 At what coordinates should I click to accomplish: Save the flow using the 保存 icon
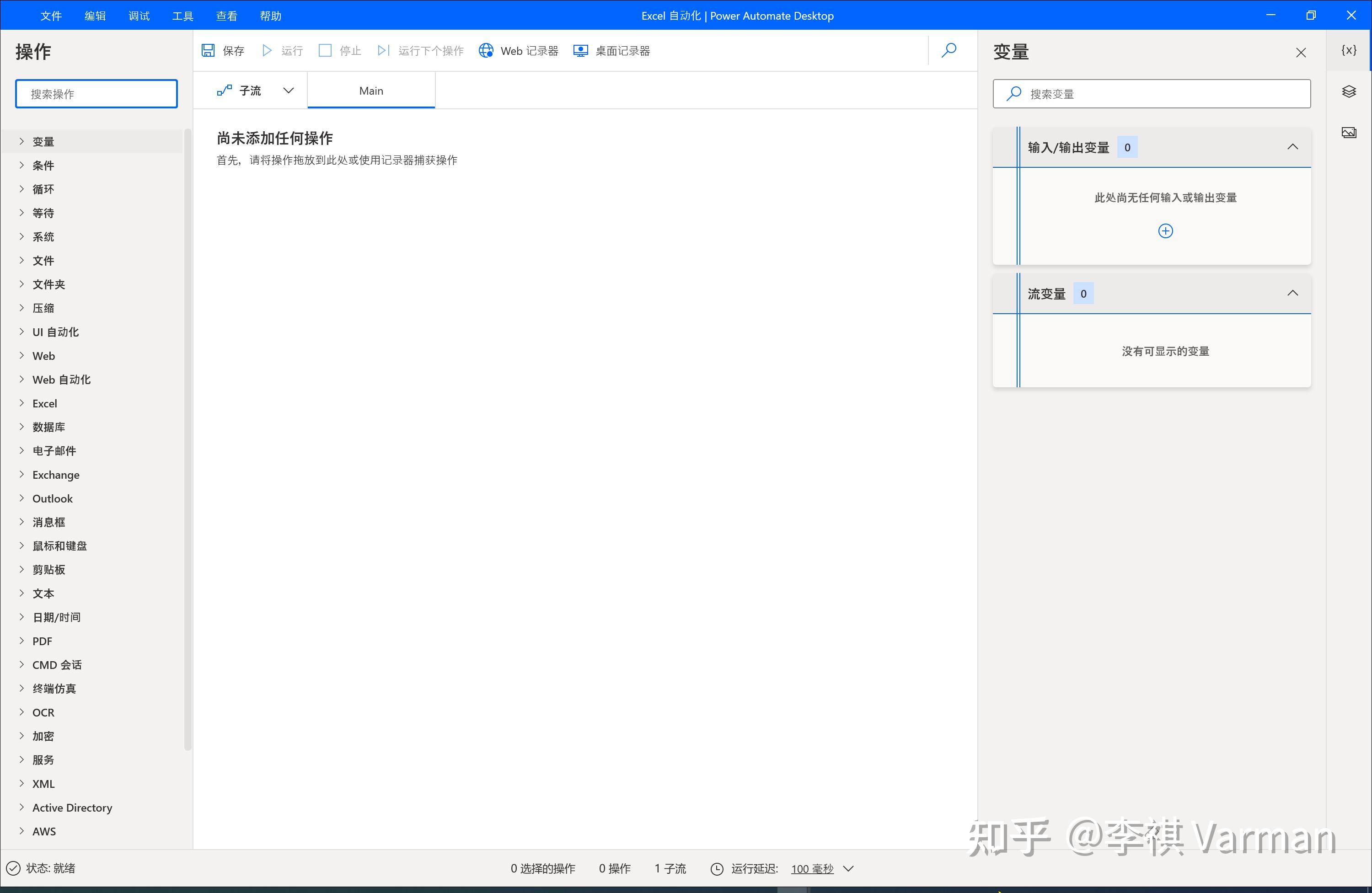[x=209, y=51]
